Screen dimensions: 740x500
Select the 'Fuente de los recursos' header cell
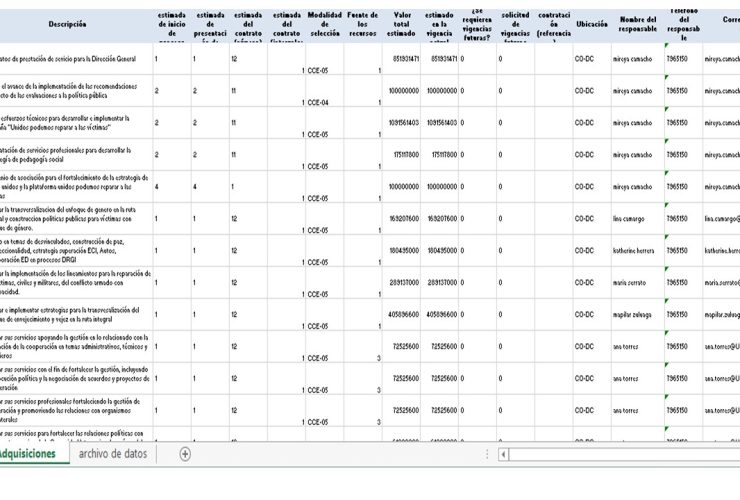point(363,25)
